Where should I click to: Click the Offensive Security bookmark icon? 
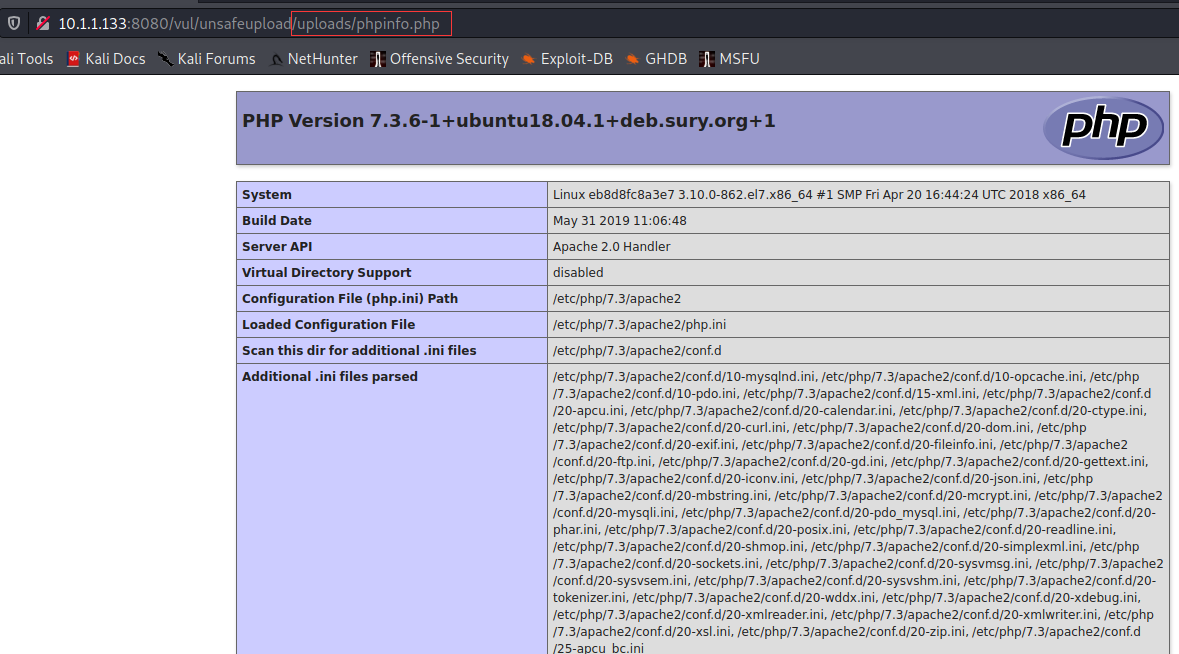pyautogui.click(x=377, y=59)
